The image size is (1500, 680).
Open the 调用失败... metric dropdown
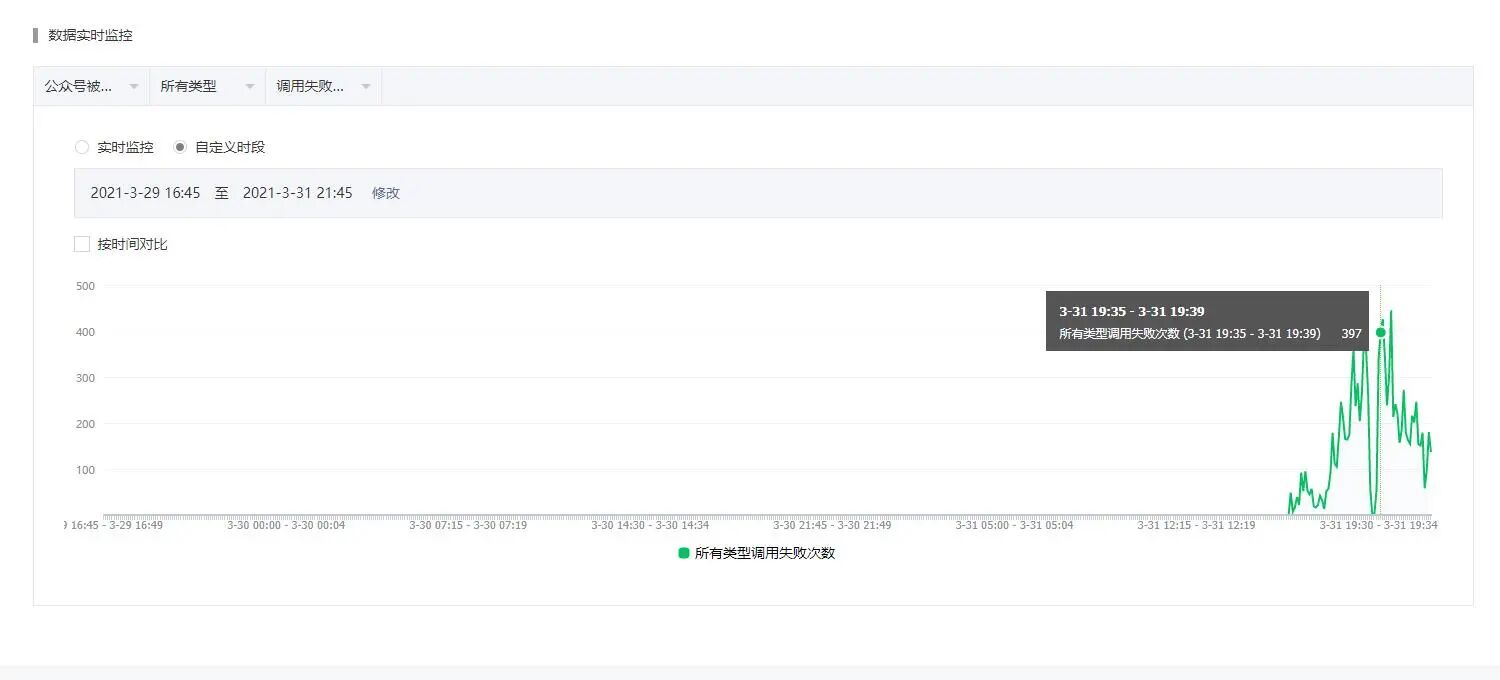tap(323, 86)
